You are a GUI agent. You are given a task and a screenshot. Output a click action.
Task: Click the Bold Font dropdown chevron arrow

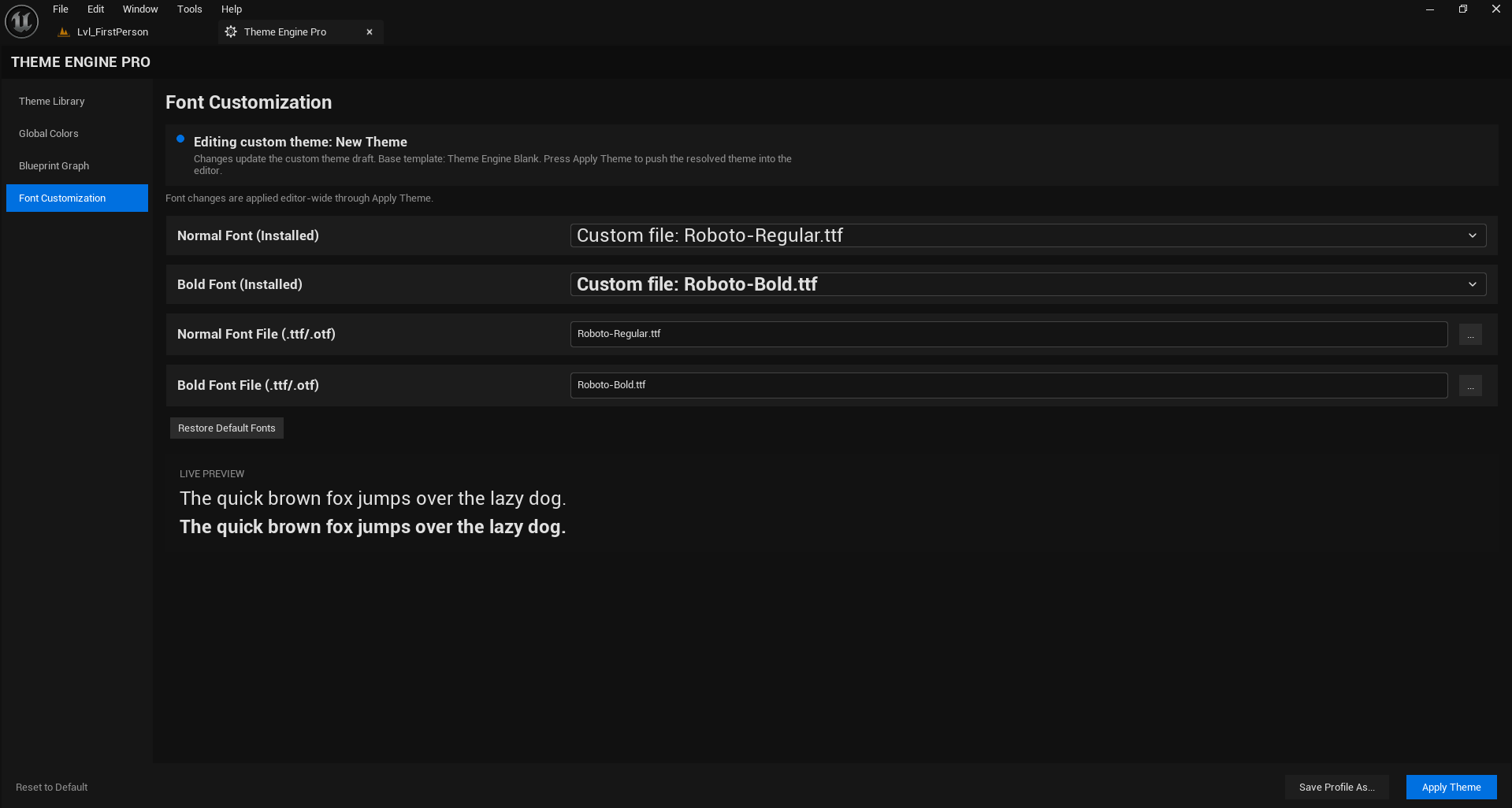point(1473,284)
